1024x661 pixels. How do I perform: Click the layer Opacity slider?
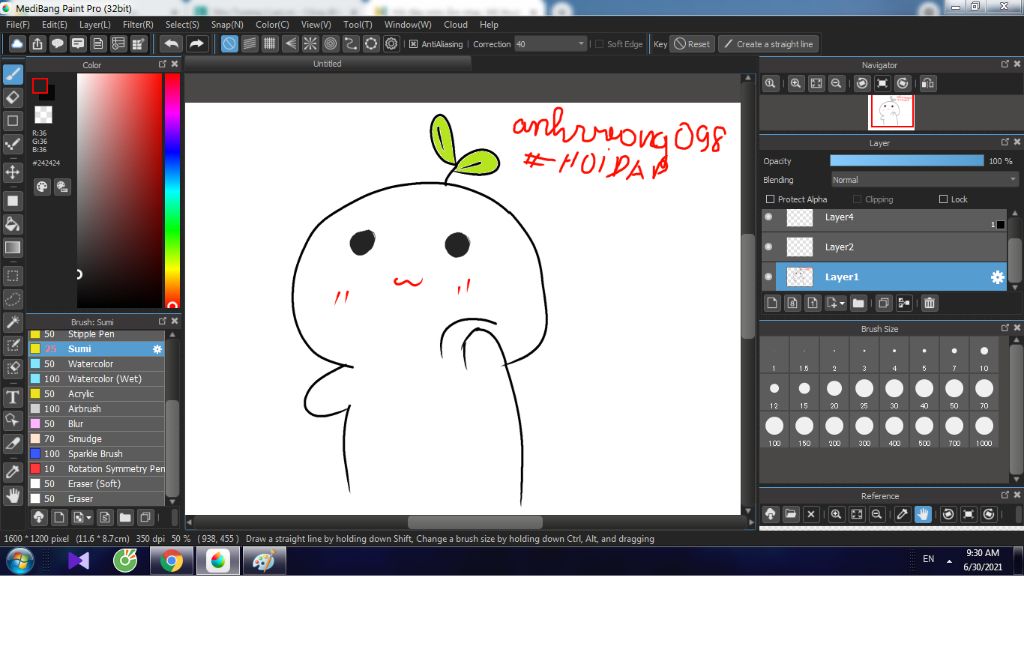coord(906,161)
